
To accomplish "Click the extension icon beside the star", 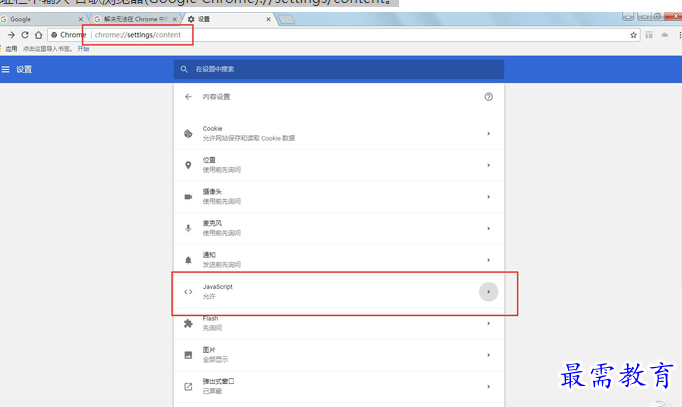I will (x=649, y=35).
